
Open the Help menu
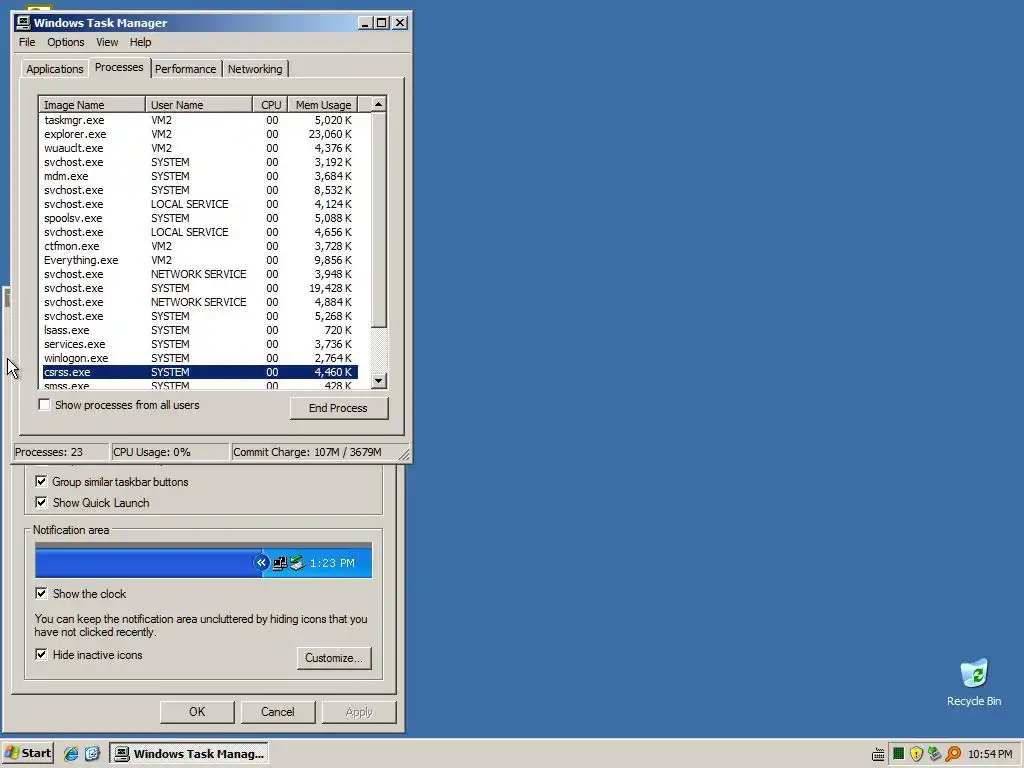coord(140,42)
